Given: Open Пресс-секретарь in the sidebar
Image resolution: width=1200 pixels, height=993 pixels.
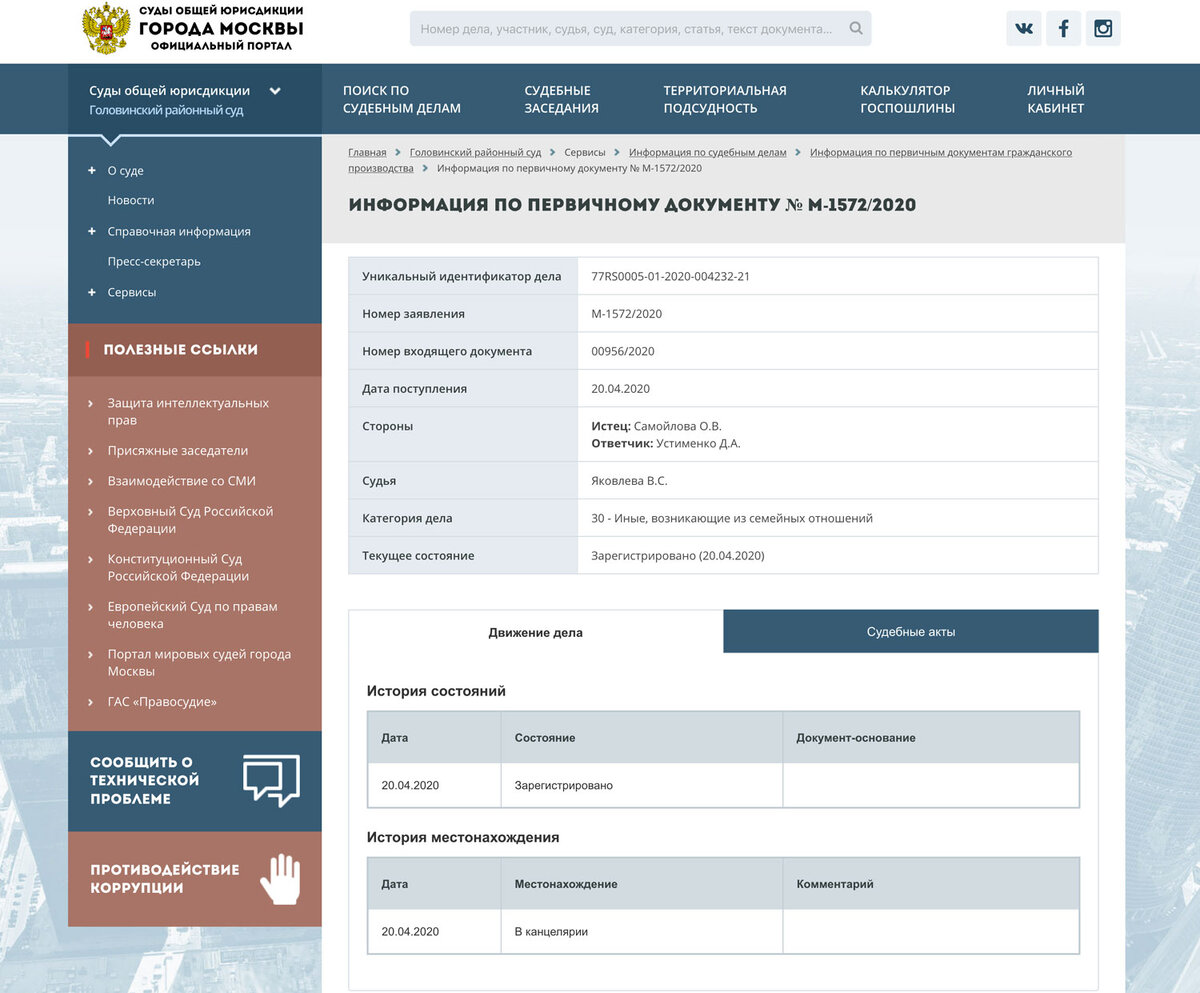Looking at the screenshot, I should 154,262.
